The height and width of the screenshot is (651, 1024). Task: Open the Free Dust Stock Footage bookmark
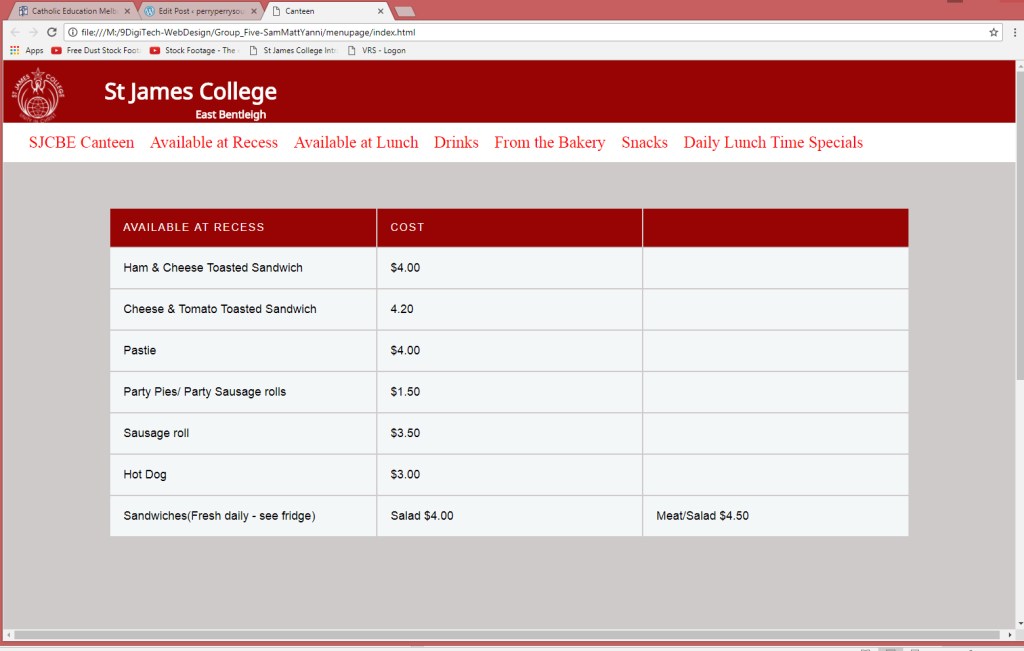coord(96,50)
